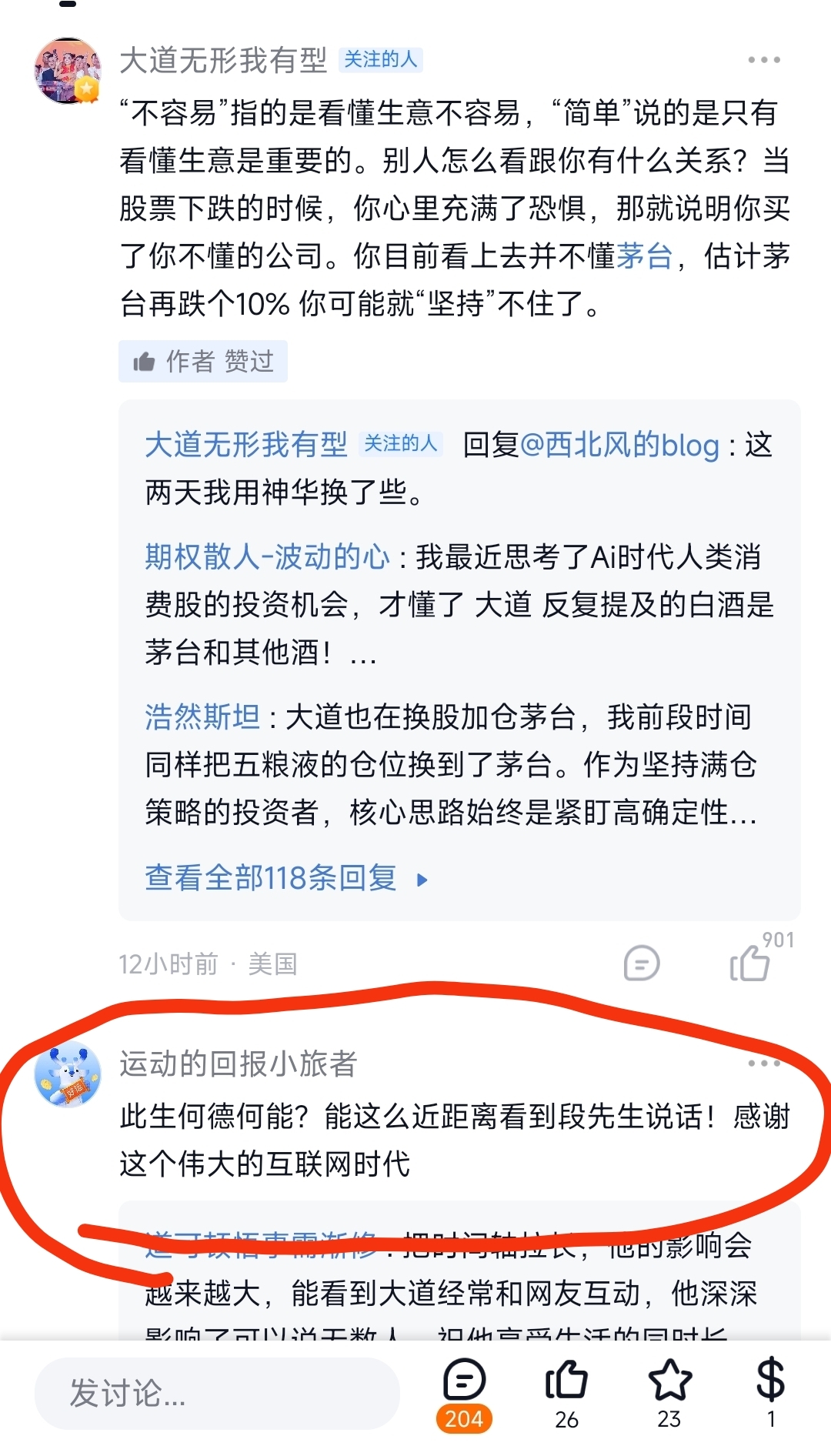
Task: Open 大道无形我有型 name in reply box
Action: point(246,445)
